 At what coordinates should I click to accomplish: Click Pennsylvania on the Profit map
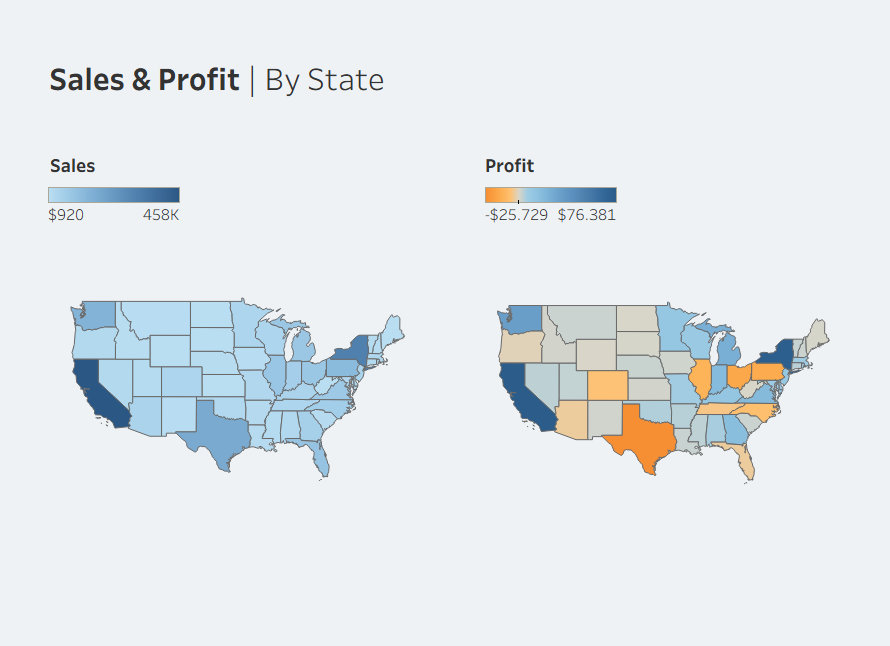[768, 373]
